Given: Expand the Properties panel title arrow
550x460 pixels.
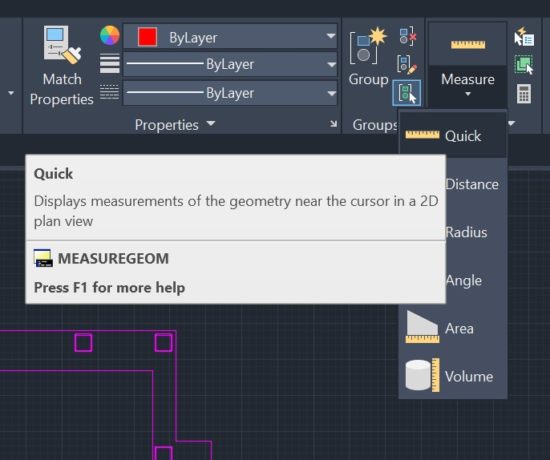Looking at the screenshot, I should click(x=211, y=124).
